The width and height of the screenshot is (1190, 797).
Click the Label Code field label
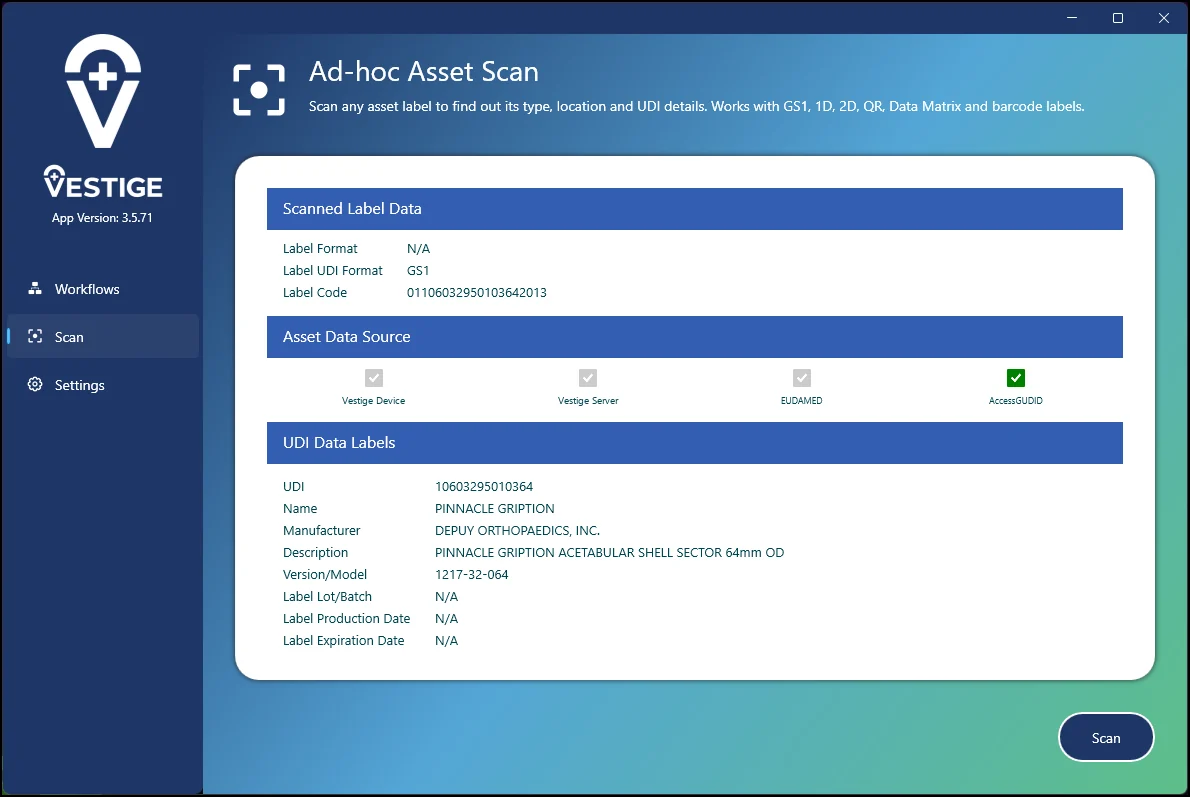click(x=315, y=292)
